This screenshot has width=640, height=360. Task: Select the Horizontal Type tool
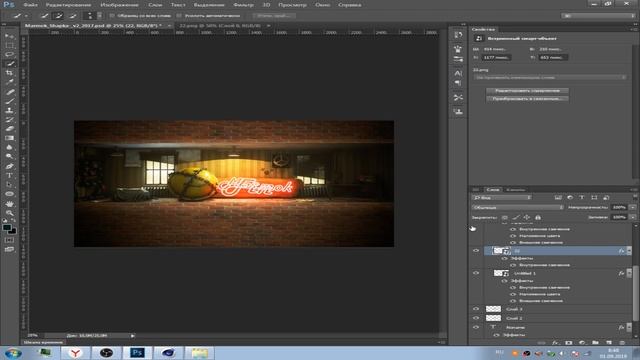coord(9,176)
